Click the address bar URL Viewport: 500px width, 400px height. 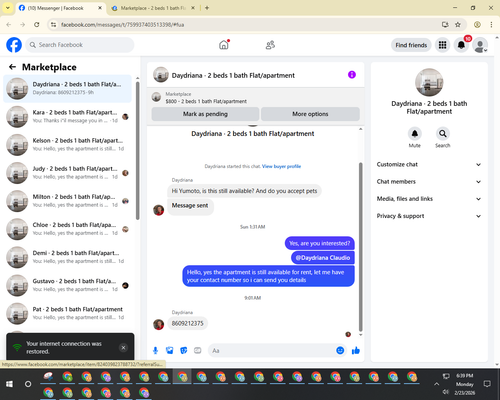tap(122, 25)
